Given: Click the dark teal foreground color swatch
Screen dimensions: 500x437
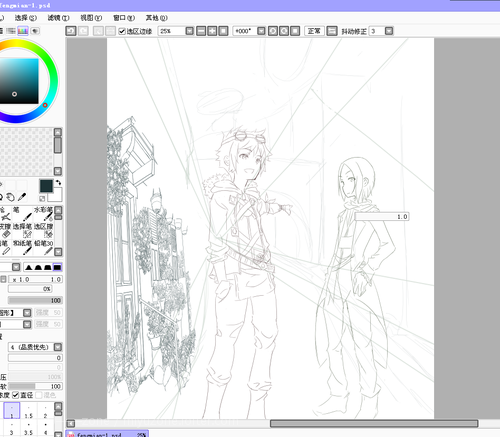Looking at the screenshot, I should (x=46, y=186).
